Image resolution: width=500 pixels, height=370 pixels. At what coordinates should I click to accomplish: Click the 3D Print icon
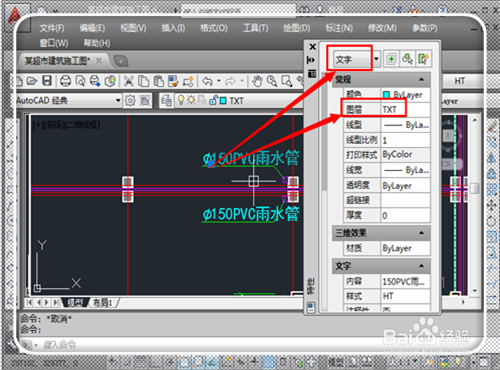110,81
